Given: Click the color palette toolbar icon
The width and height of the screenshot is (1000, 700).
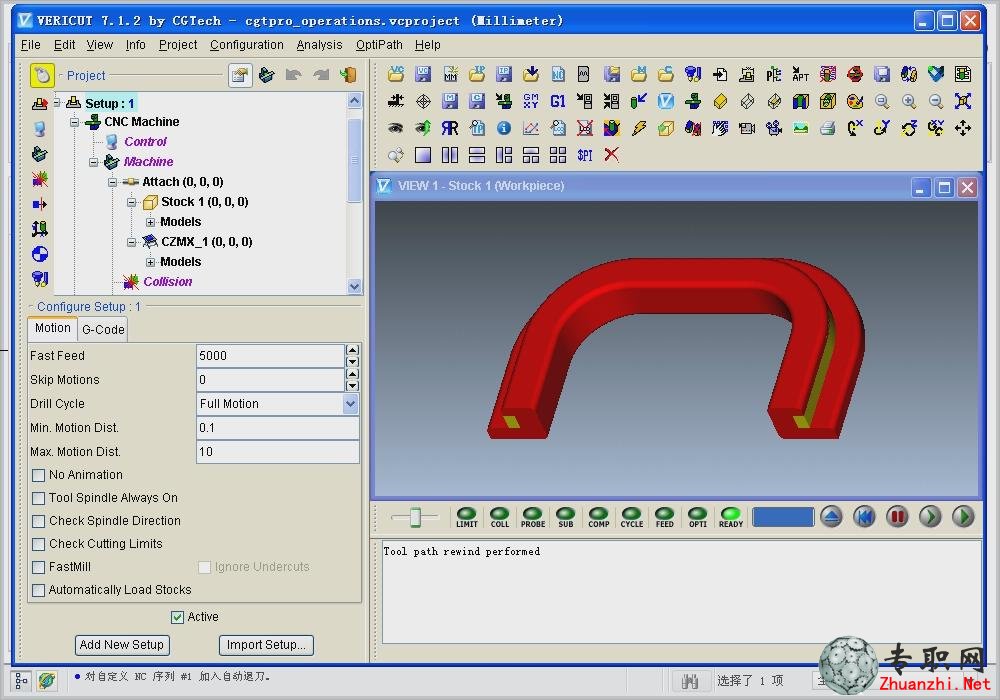Looking at the screenshot, I should (855, 101).
